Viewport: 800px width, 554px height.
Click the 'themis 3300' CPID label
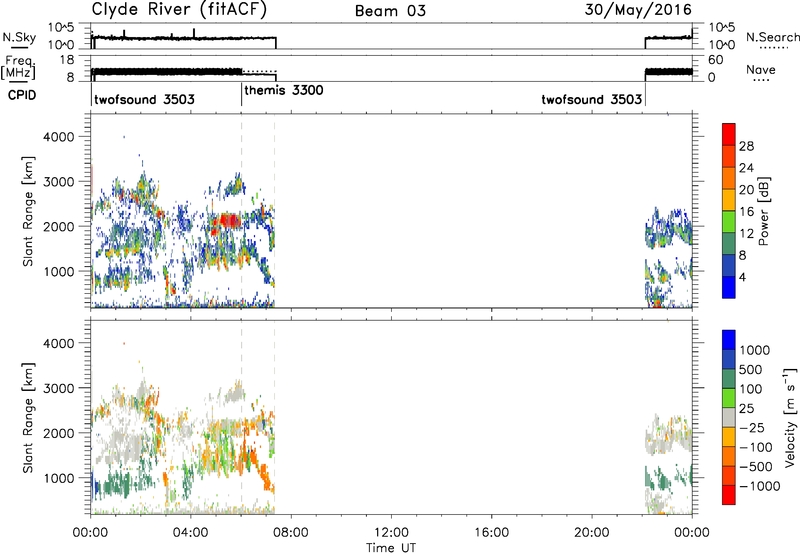click(x=284, y=91)
